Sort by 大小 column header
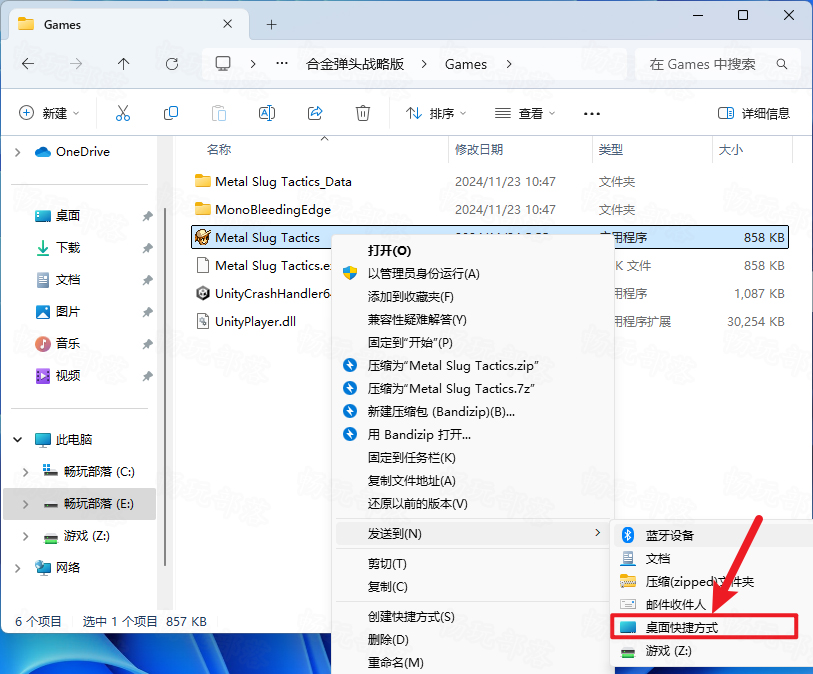The height and width of the screenshot is (674, 813). click(x=731, y=150)
